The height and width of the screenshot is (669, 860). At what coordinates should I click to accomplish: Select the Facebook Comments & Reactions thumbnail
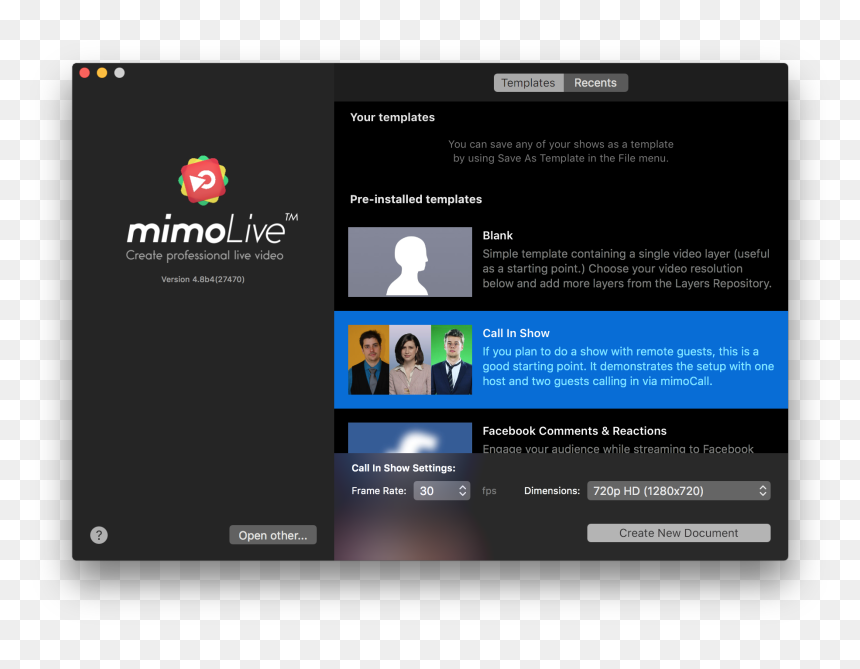click(410, 438)
